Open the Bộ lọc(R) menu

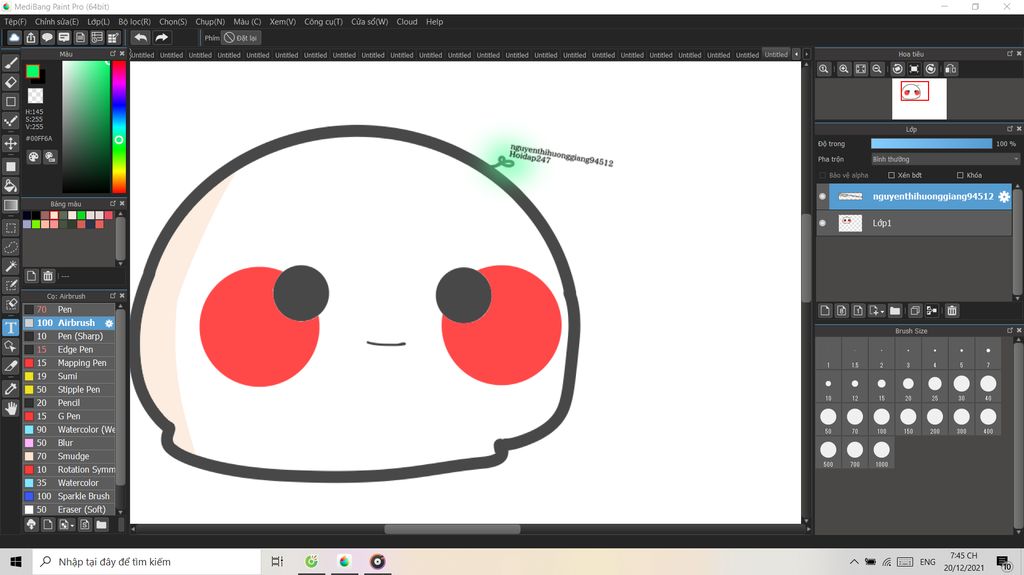point(135,22)
